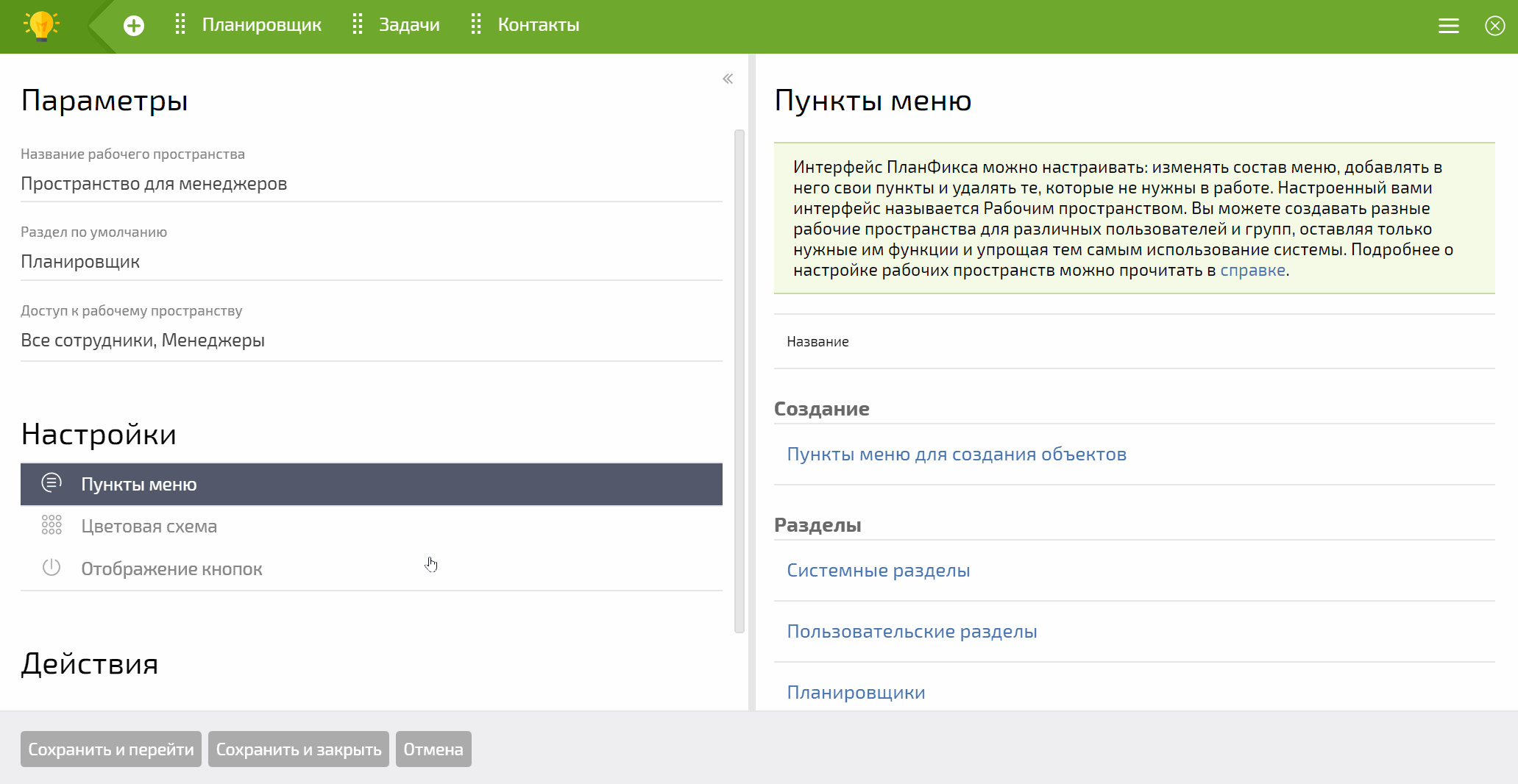This screenshot has height=784, width=1518.
Task: Open Пользовательские разделы link
Action: click(912, 631)
